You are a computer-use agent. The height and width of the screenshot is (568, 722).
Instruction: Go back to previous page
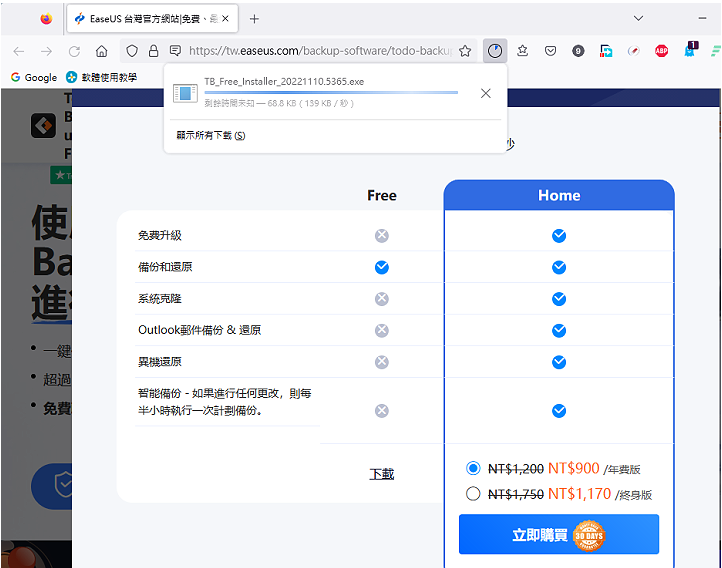coord(19,51)
